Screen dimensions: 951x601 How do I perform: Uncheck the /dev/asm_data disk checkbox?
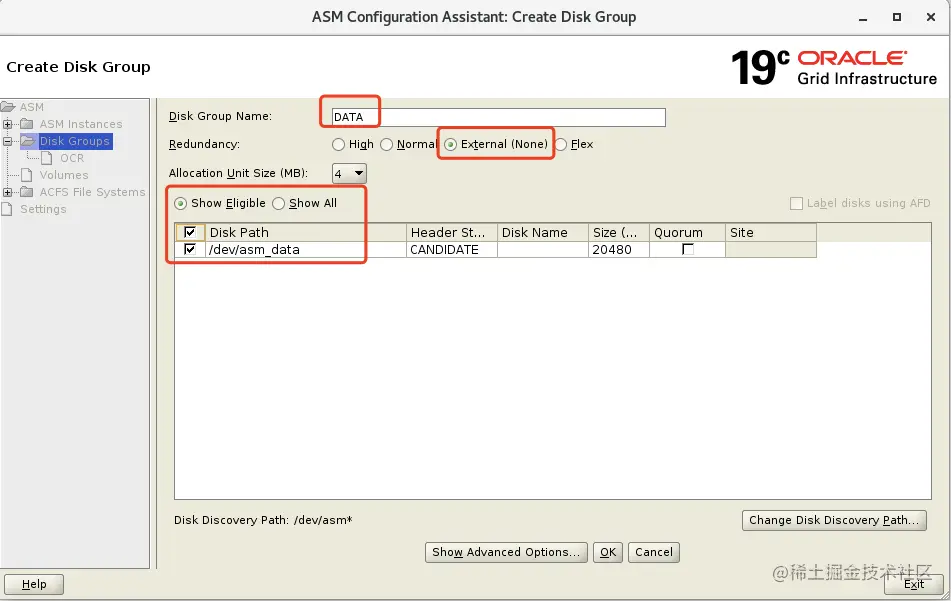point(190,249)
